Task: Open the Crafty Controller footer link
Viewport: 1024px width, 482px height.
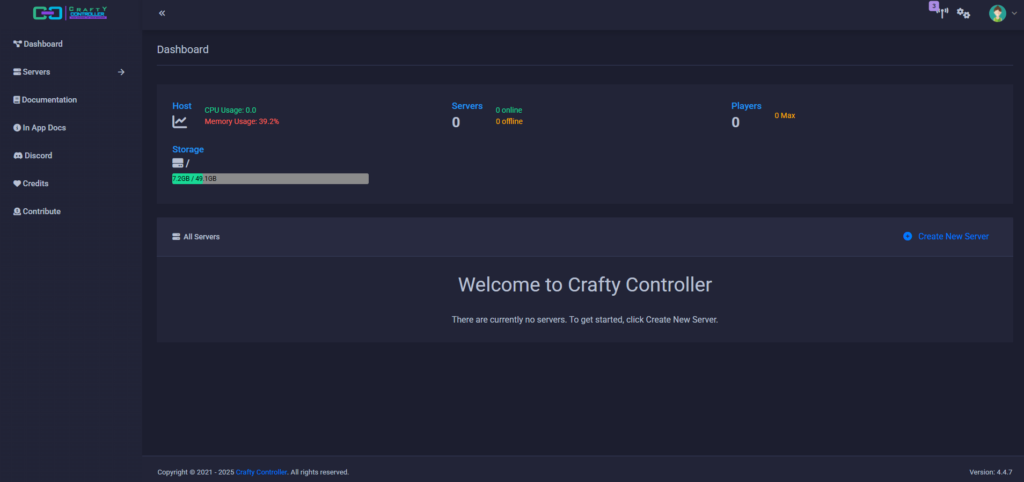Action: 261,472
